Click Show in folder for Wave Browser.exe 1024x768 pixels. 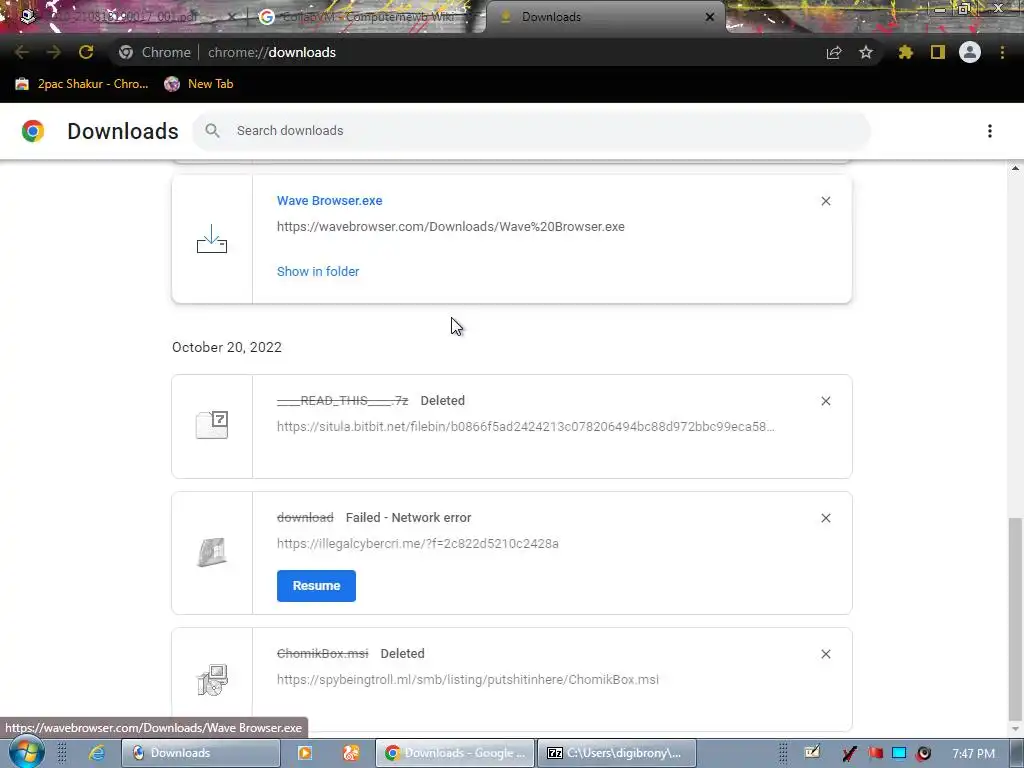click(318, 272)
